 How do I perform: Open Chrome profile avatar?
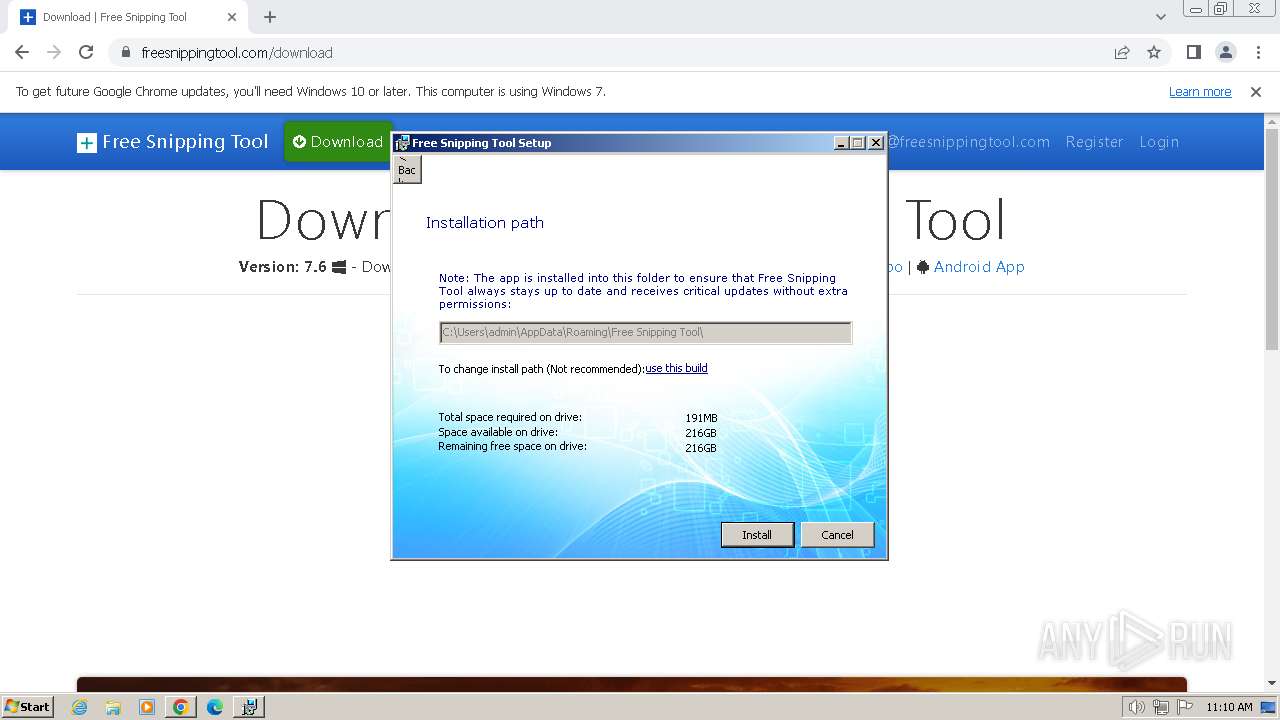click(x=1225, y=52)
